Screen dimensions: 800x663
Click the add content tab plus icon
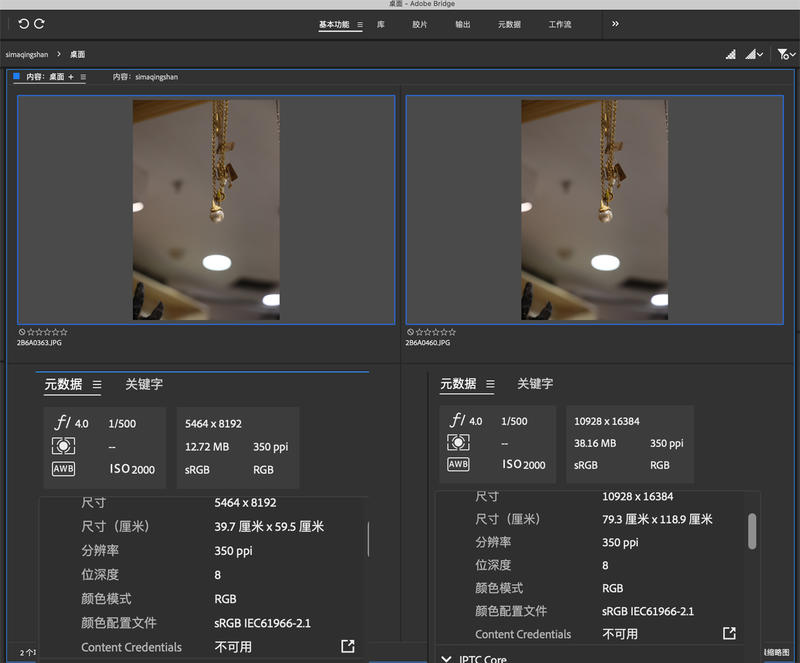(x=71, y=77)
